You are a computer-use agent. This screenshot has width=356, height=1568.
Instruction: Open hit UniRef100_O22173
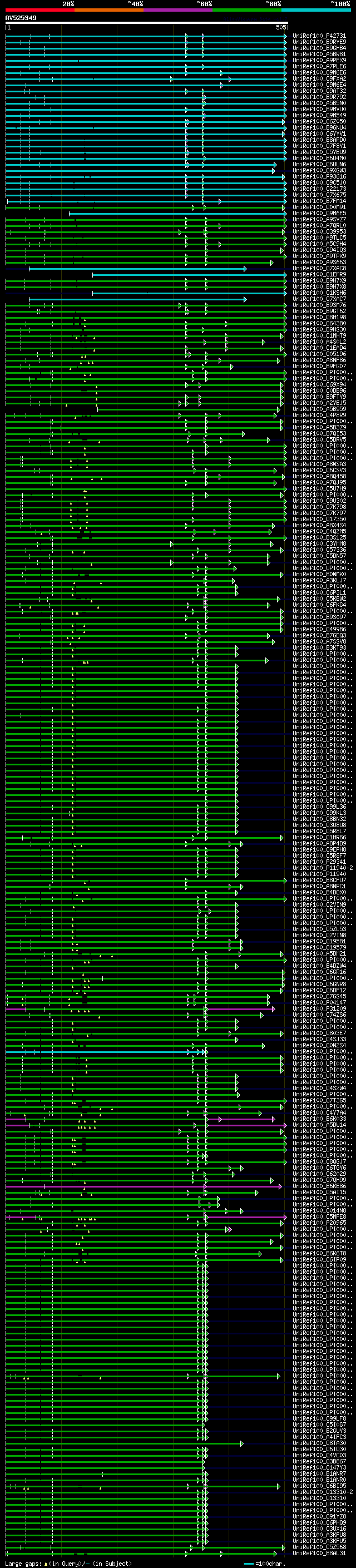pyautogui.click(x=319, y=189)
